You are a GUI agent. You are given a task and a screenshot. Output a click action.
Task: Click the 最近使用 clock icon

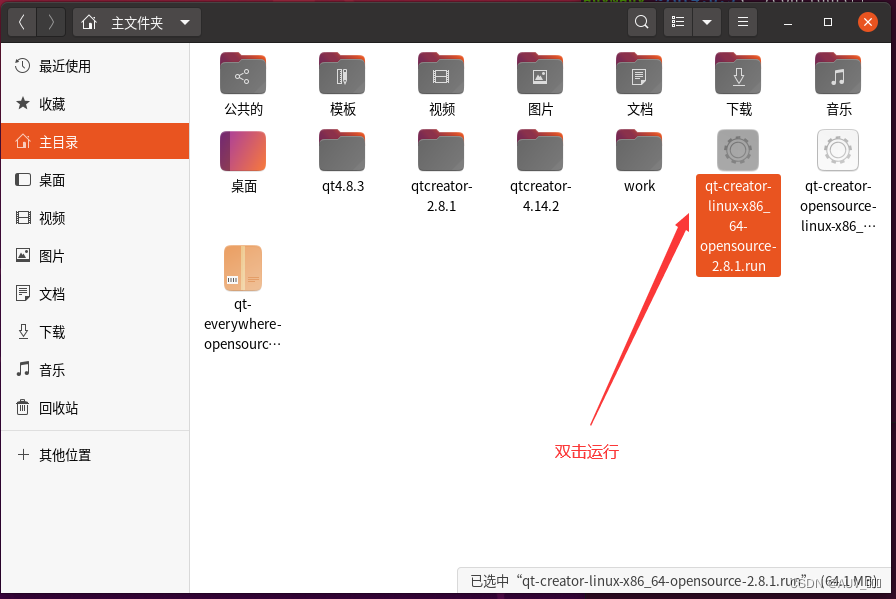(22, 66)
